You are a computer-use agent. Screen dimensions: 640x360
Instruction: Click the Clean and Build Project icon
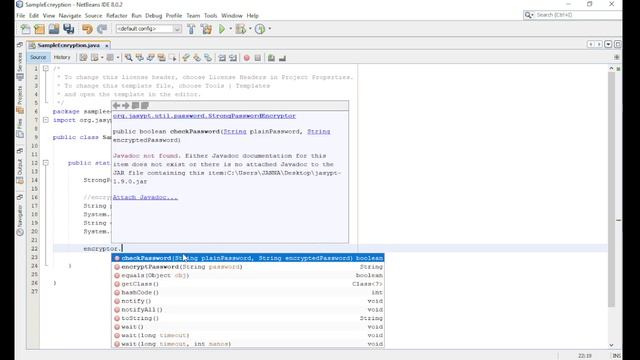click(x=206, y=29)
